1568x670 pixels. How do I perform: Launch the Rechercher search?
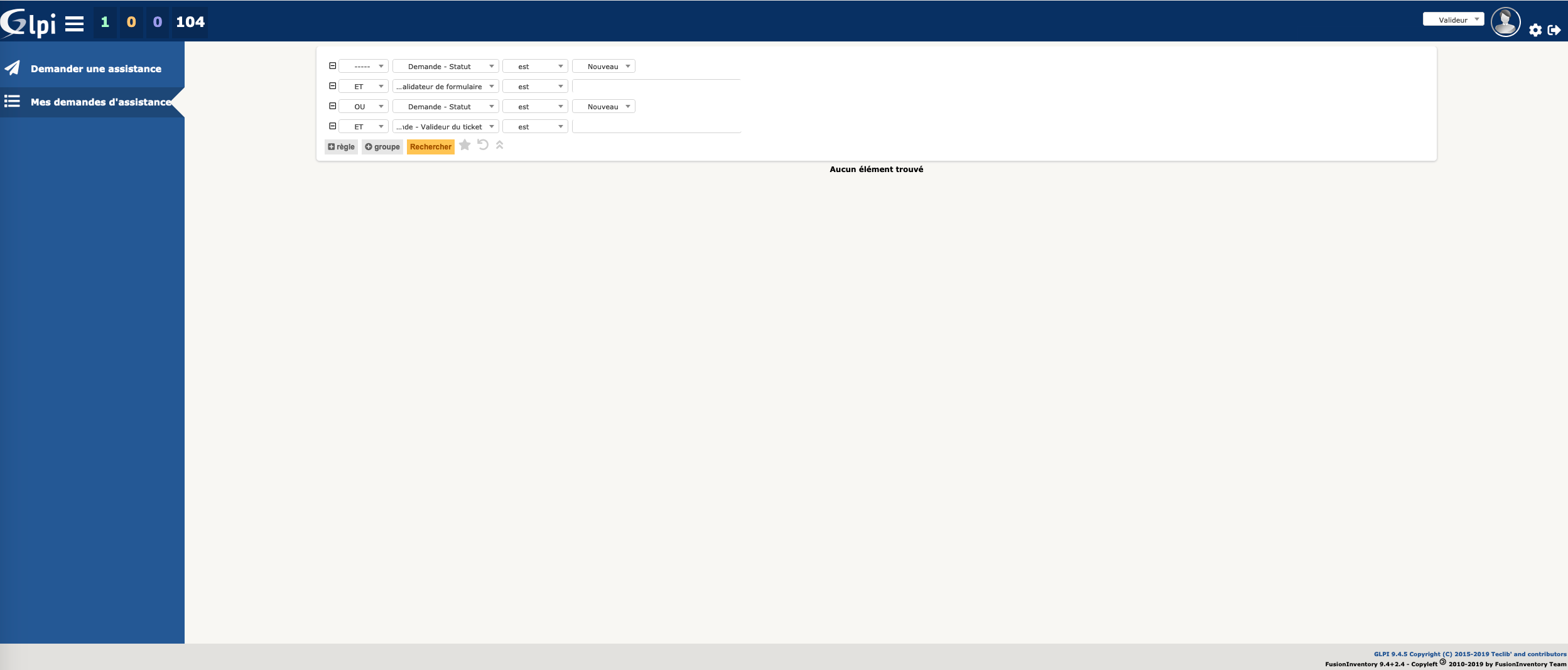coord(431,146)
